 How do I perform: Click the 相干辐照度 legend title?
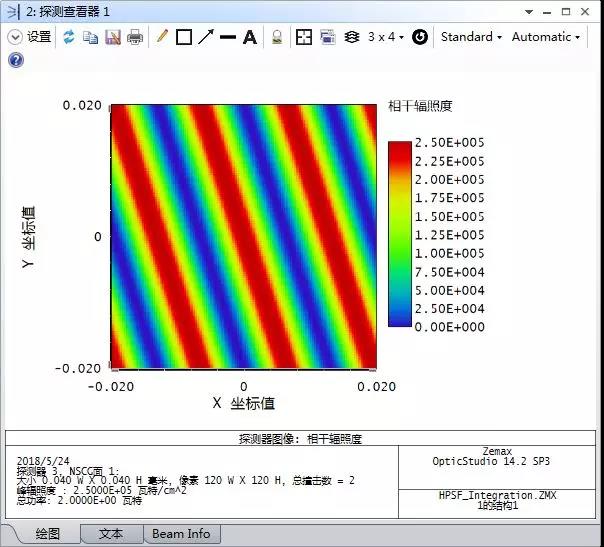point(420,106)
